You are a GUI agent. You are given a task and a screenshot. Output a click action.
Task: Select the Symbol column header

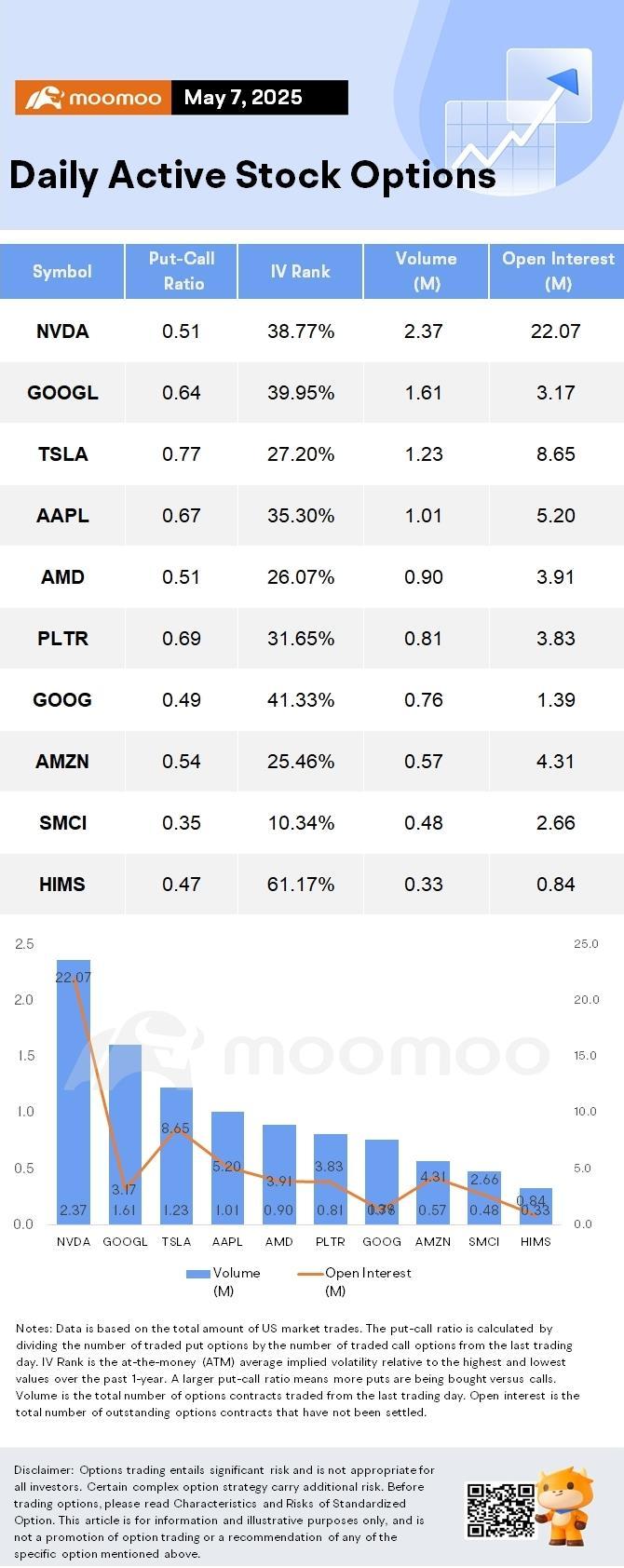tap(62, 271)
